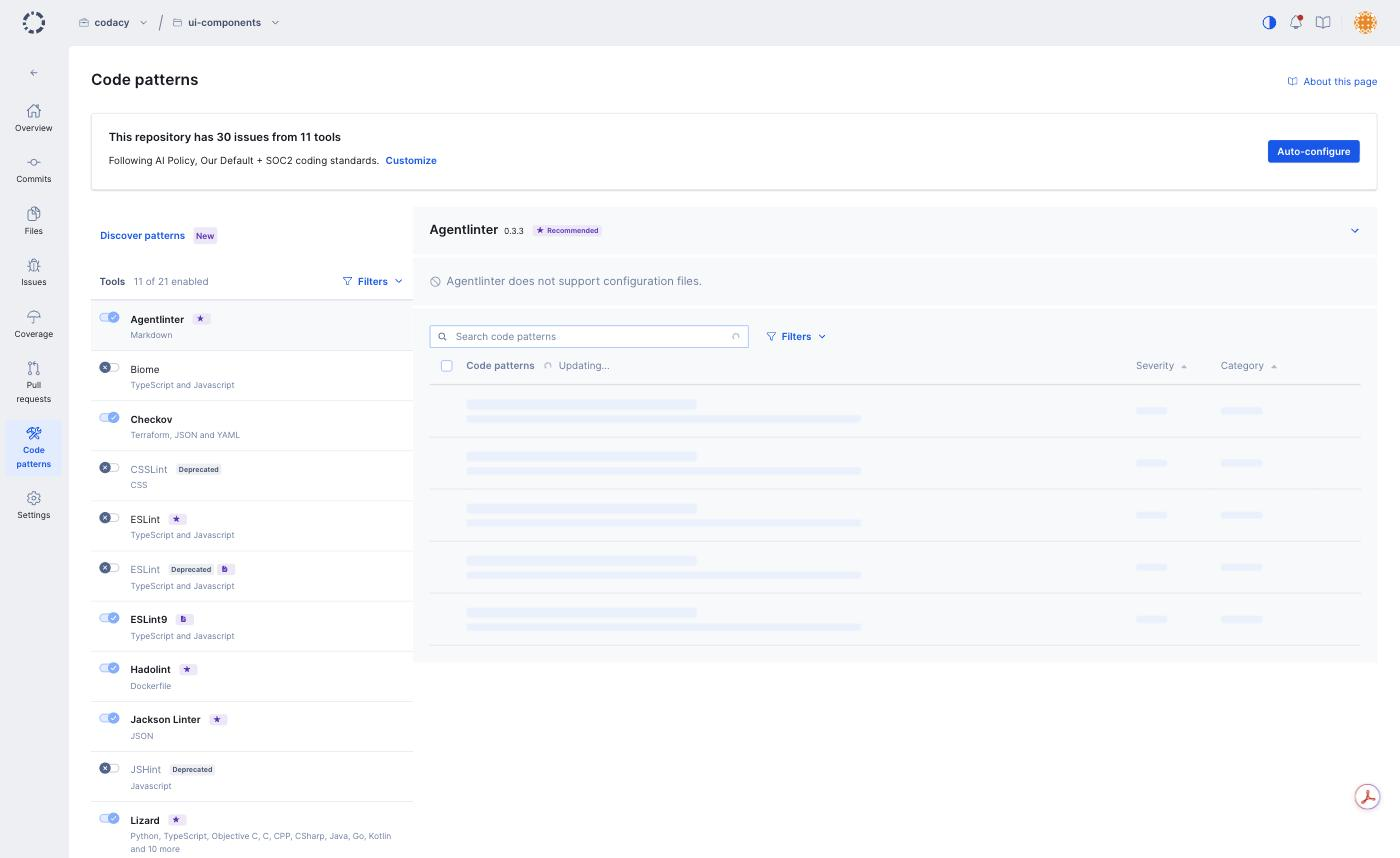Click the New badge by Discover patterns
This screenshot has width=1400, height=858.
pos(205,236)
